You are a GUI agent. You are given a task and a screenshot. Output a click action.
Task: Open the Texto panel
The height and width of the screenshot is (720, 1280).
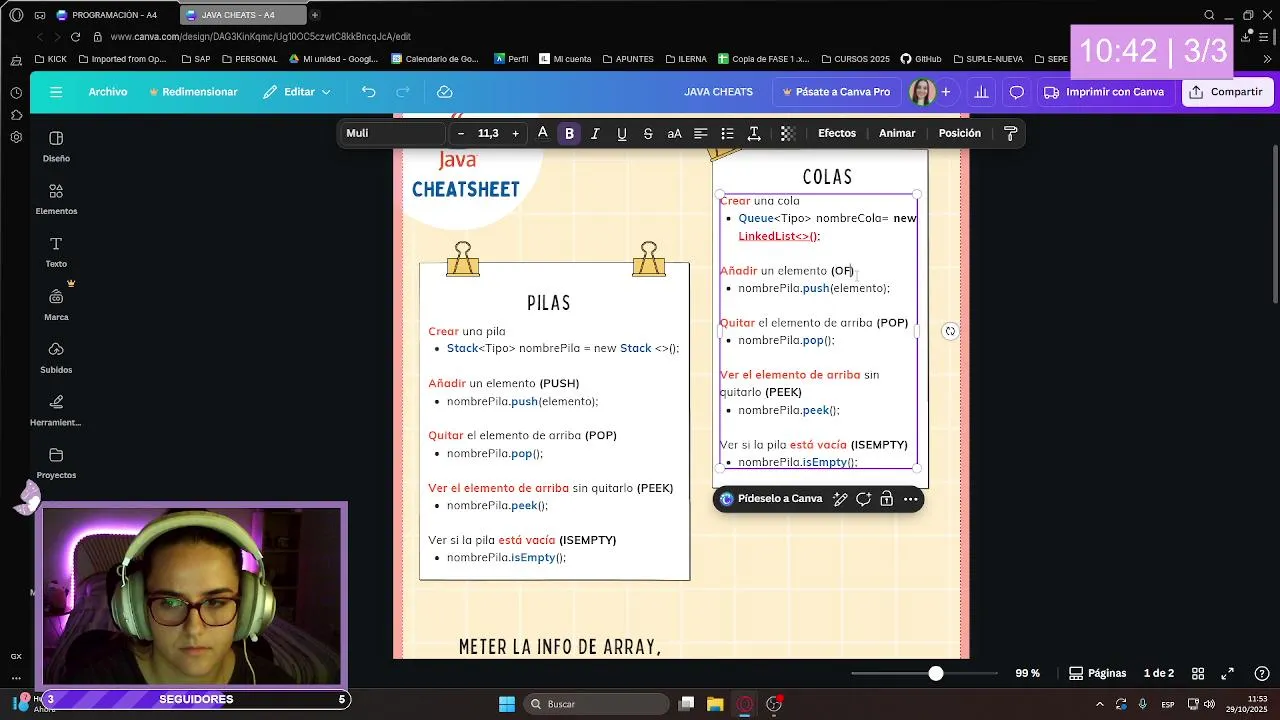(56, 252)
